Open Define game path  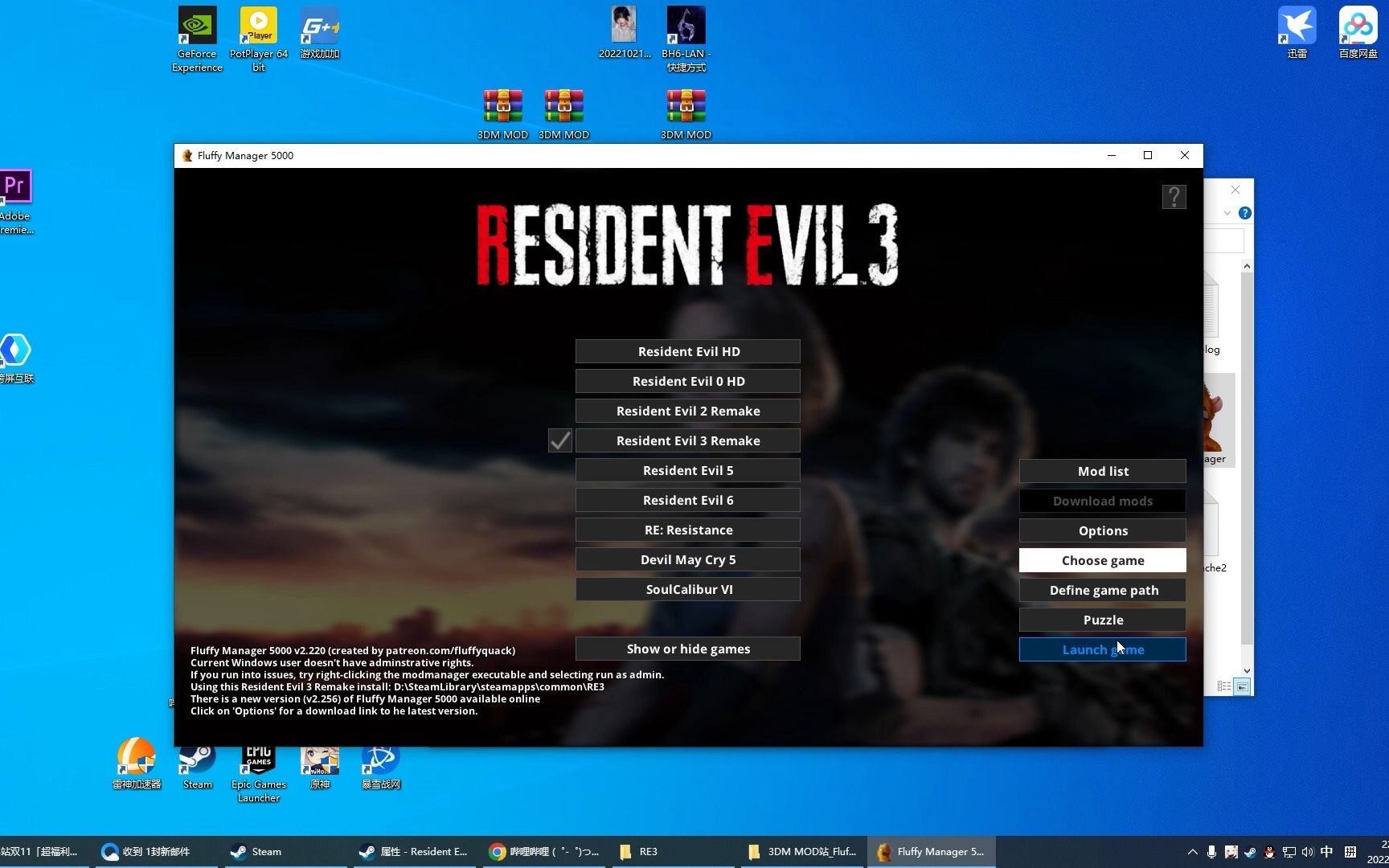tap(1103, 590)
